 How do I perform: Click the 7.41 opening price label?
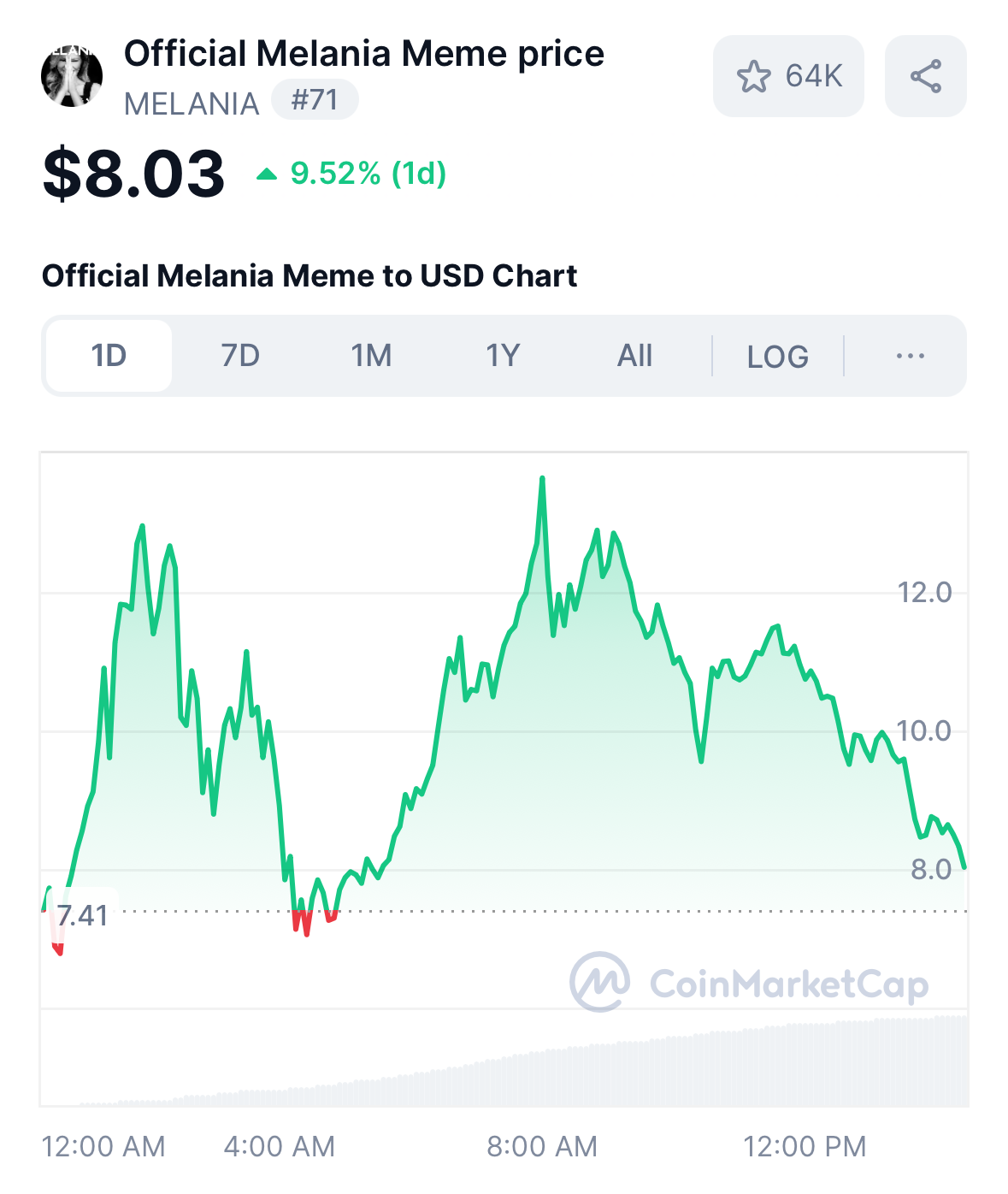pyautogui.click(x=83, y=915)
